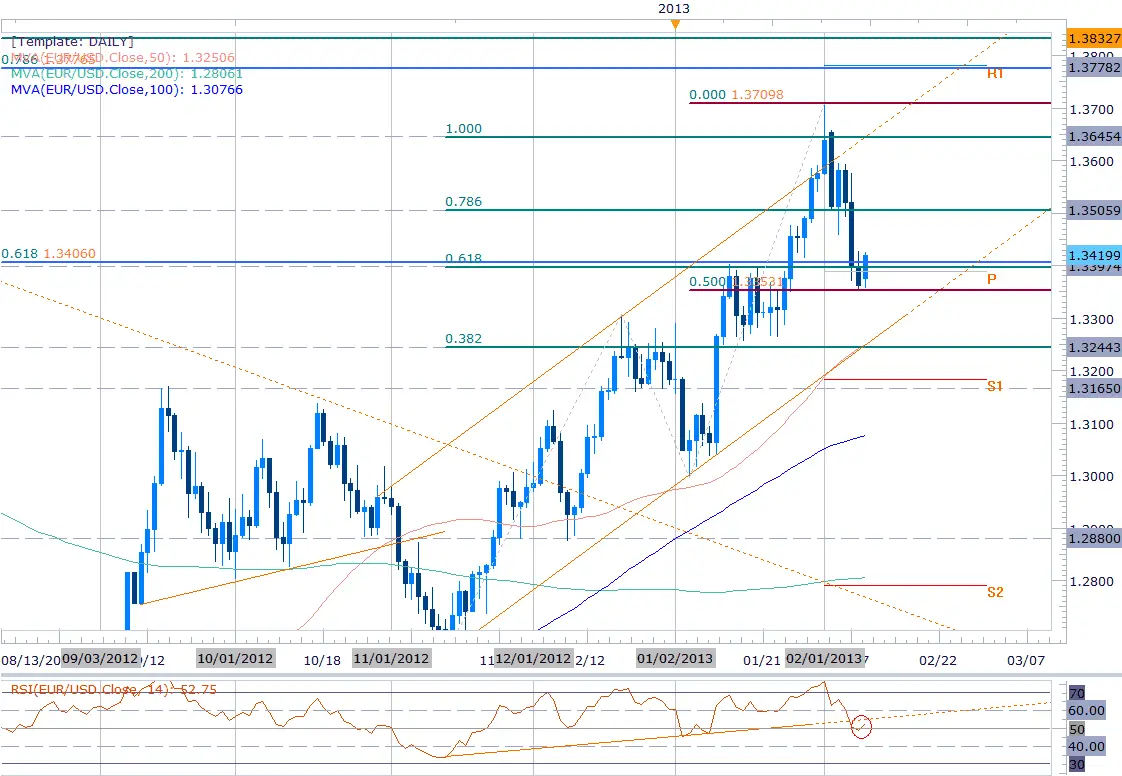The height and width of the screenshot is (776, 1122).
Task: Click the RSI 60.00 axis value
Action: 1086,710
